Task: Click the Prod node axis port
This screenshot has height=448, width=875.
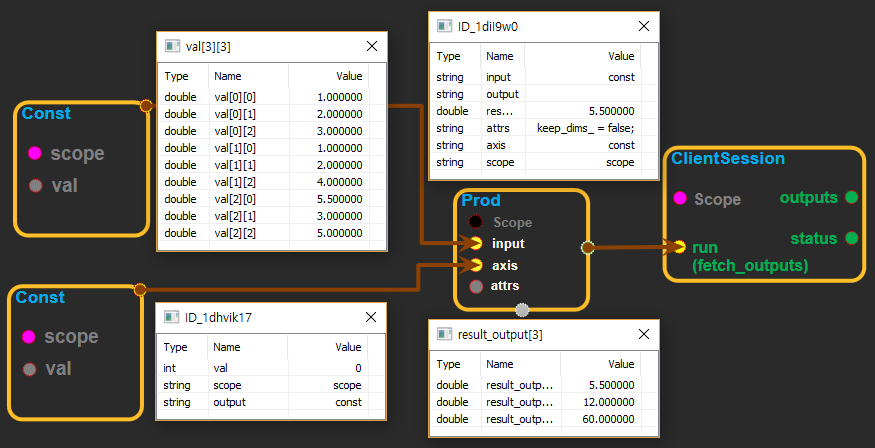Action: 476,266
